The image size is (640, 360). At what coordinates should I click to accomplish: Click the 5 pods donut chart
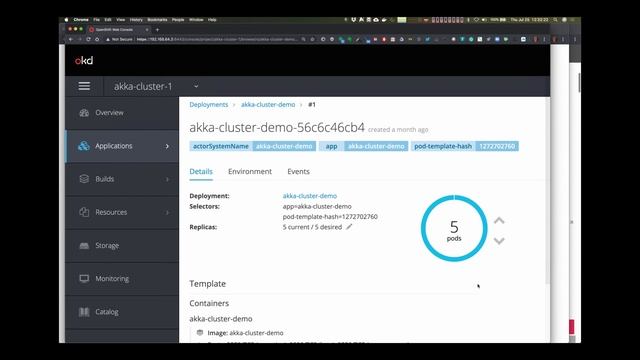pyautogui.click(x=454, y=228)
